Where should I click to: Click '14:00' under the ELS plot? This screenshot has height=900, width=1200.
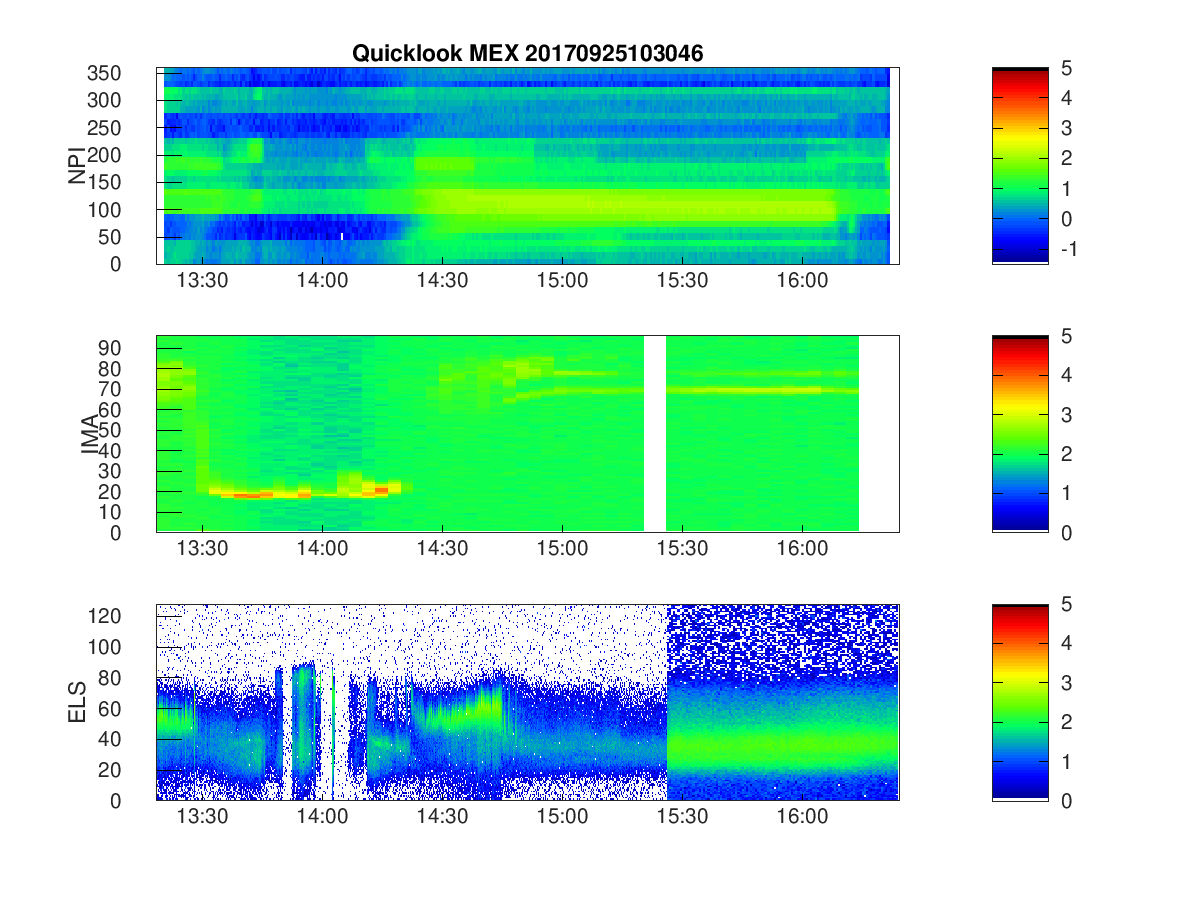coord(322,817)
